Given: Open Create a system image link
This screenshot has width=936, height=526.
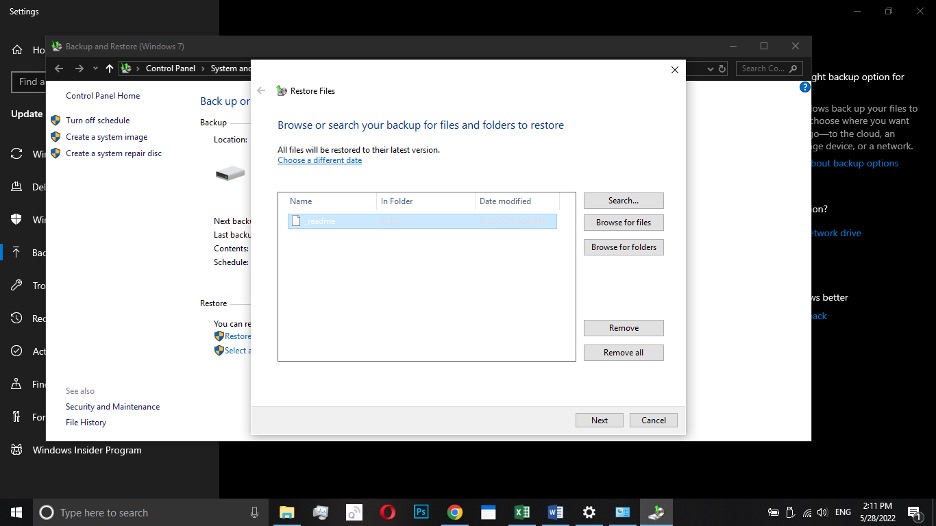Looking at the screenshot, I should (x=106, y=137).
